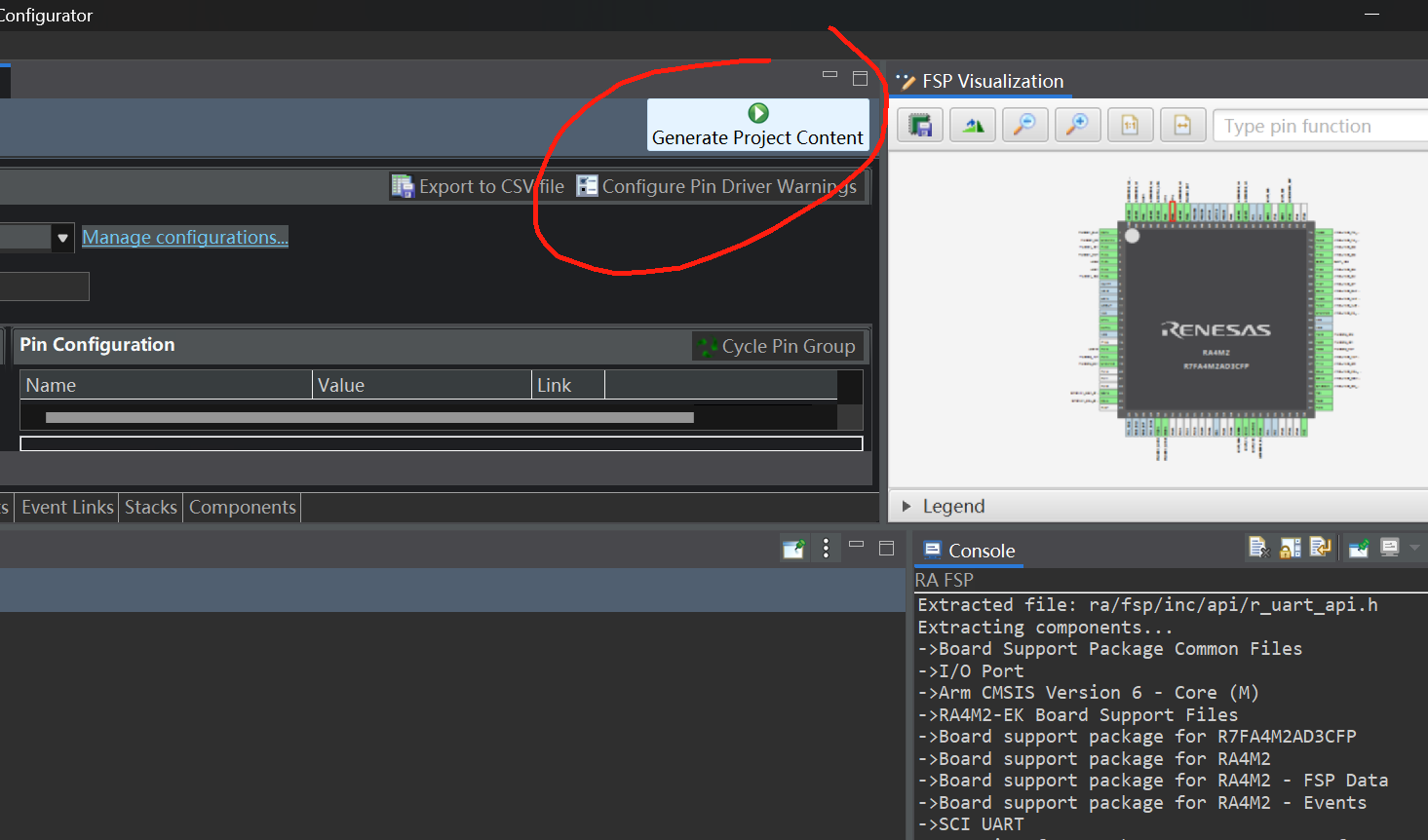This screenshot has height=840, width=1428.
Task: Switch to the Stacks tab
Action: [x=151, y=507]
